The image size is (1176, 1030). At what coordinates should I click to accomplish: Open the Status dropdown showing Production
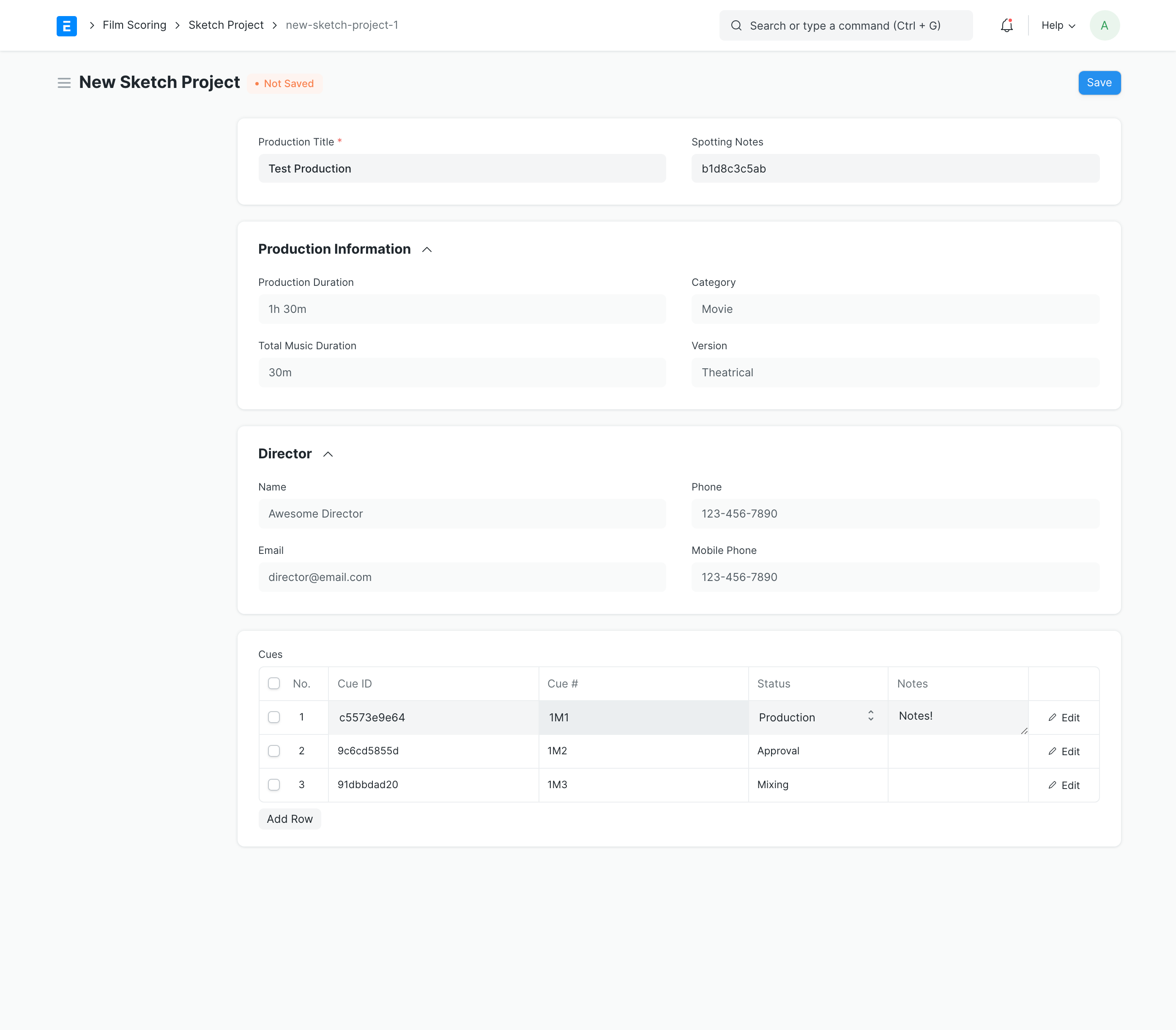coord(816,717)
